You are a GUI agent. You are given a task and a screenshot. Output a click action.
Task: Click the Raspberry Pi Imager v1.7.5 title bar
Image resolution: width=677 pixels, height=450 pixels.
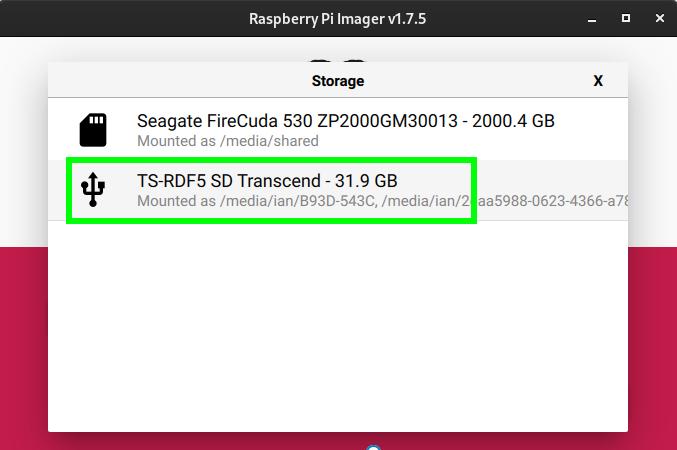point(338,18)
